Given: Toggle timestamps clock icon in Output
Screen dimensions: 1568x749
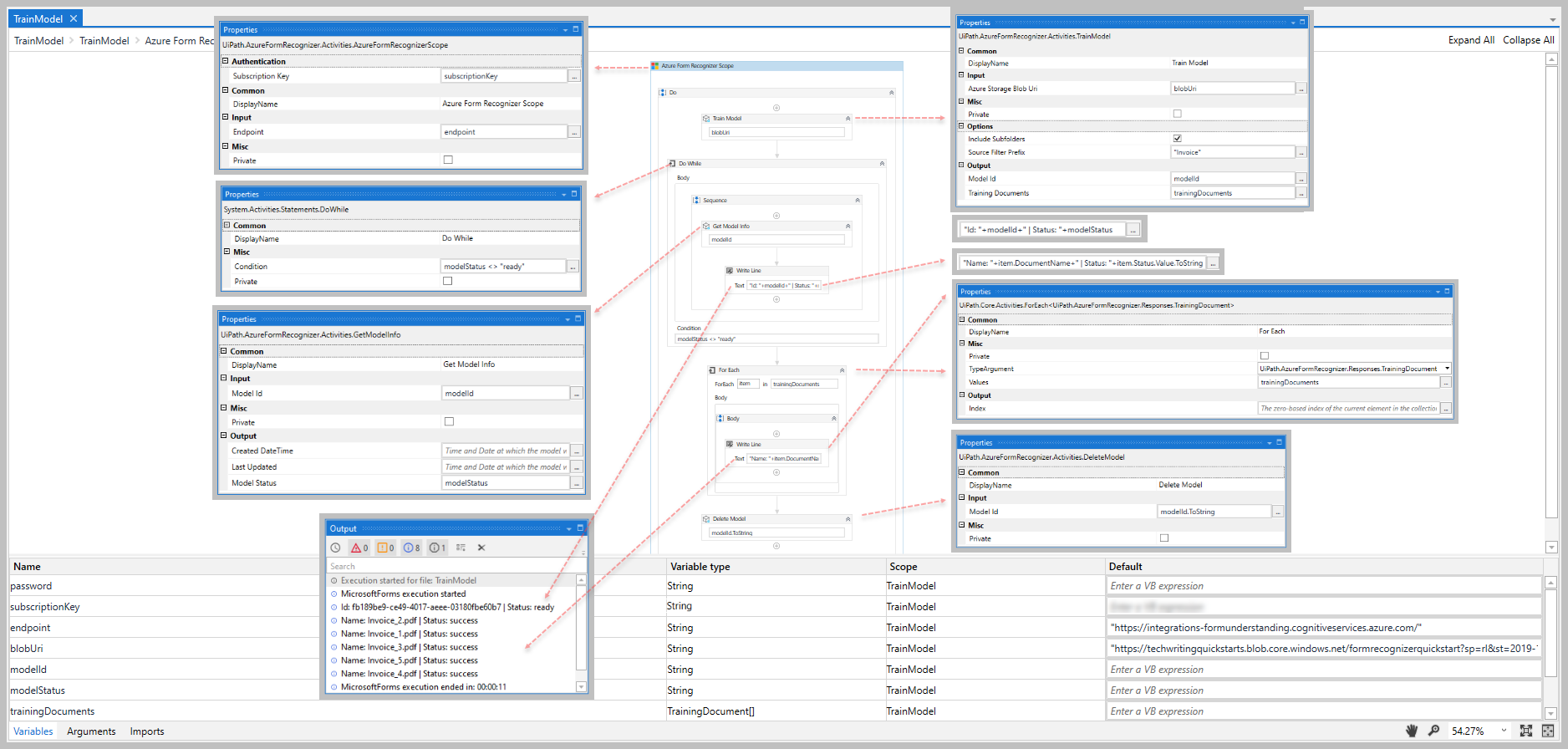Looking at the screenshot, I should pyautogui.click(x=335, y=548).
